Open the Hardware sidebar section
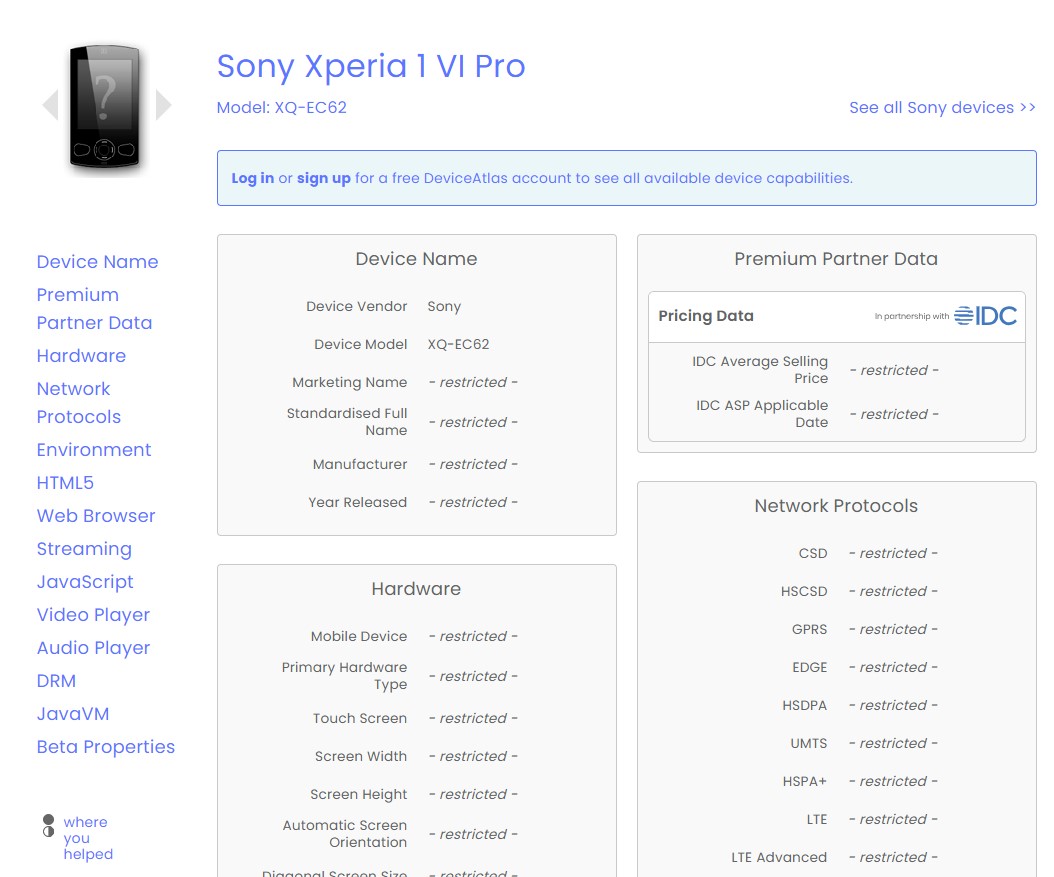Image resolution: width=1054 pixels, height=877 pixels. pos(81,355)
